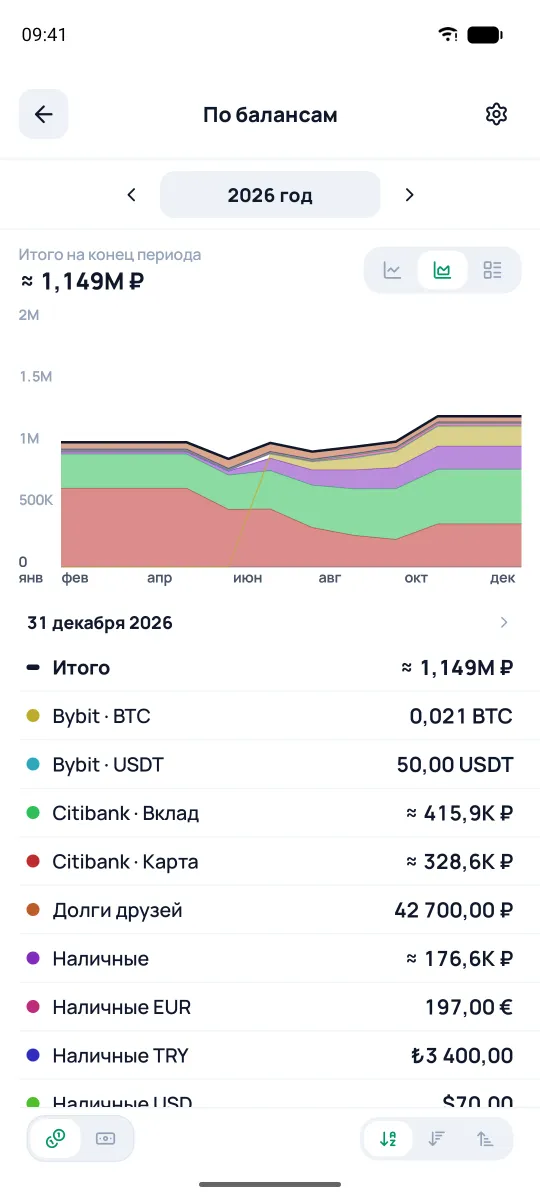
Task: Select stacked area chart view
Action: 442,270
